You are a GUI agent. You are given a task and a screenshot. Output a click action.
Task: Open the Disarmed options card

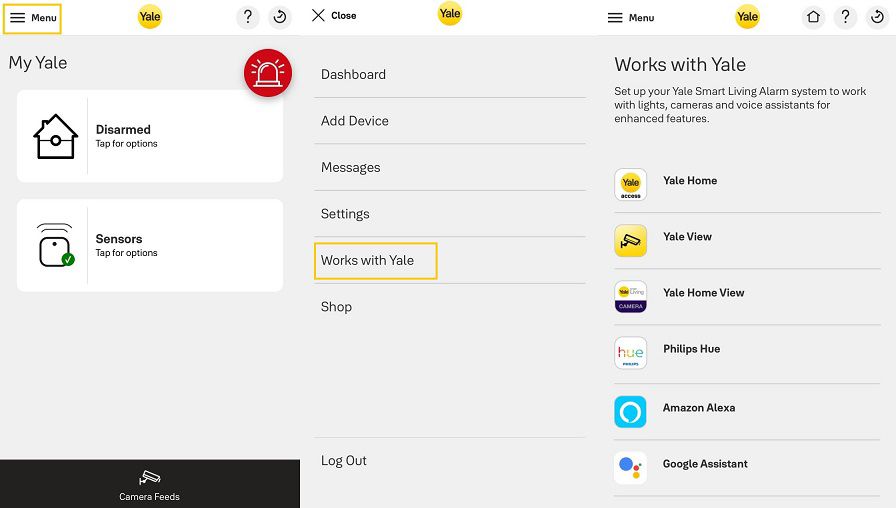click(x=150, y=136)
